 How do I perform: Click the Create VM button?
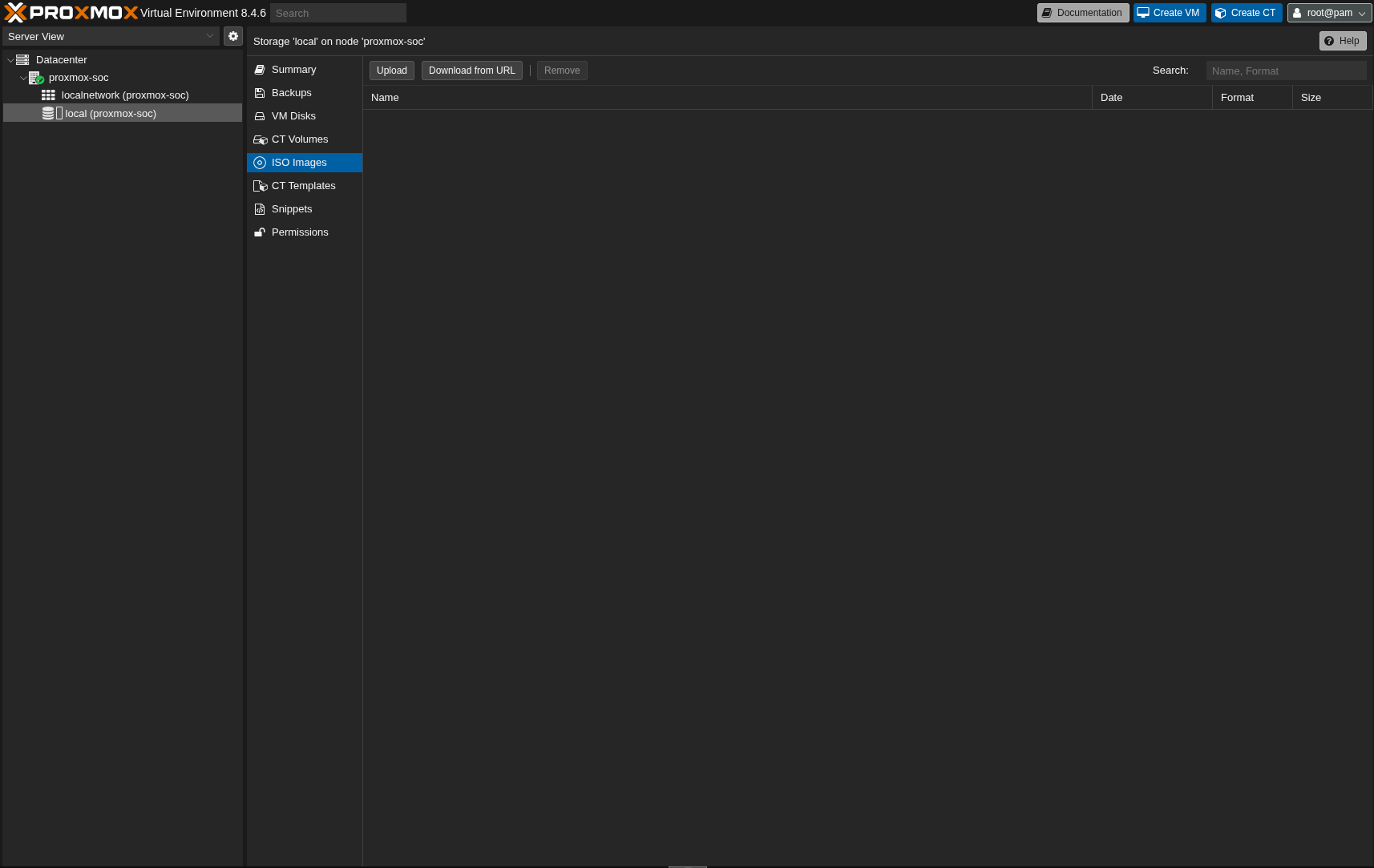pos(1169,13)
